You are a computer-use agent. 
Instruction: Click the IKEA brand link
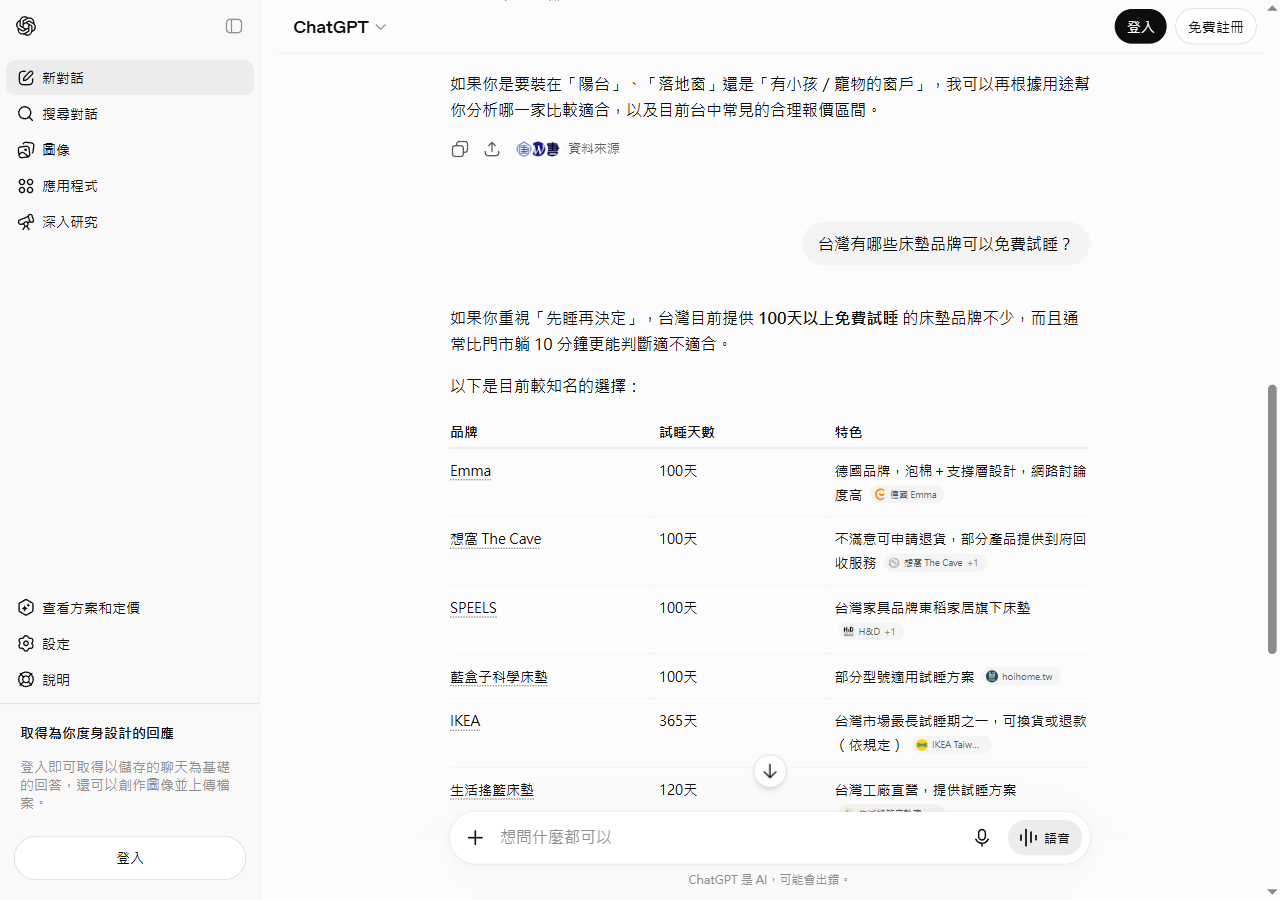click(465, 721)
